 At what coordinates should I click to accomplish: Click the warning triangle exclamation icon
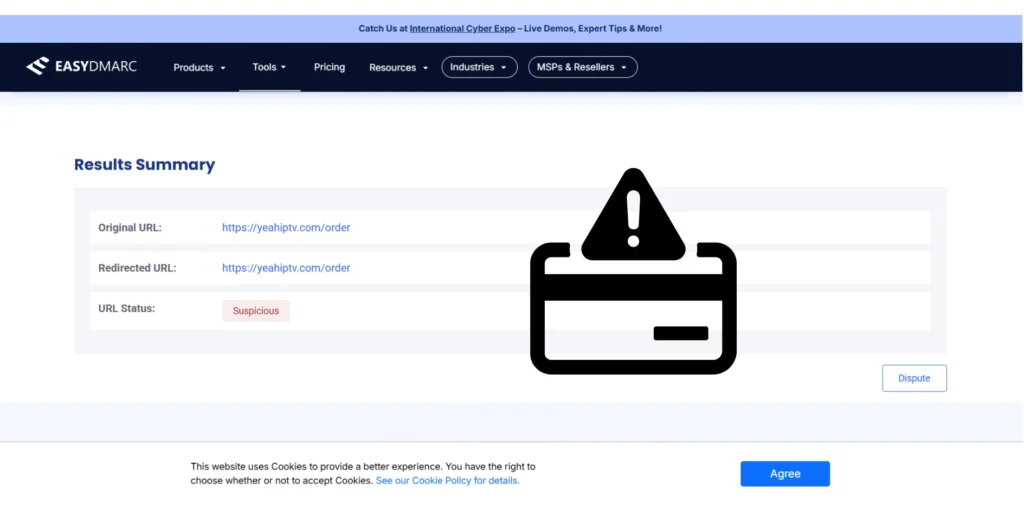[x=631, y=211]
